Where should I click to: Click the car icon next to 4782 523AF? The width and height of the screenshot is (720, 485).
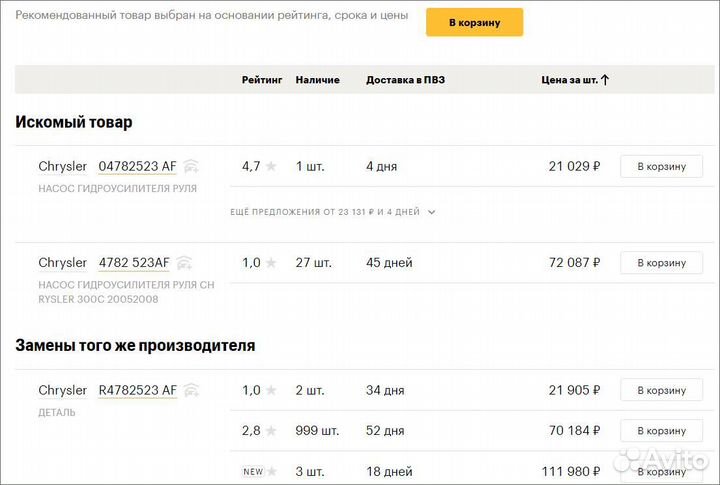184,263
